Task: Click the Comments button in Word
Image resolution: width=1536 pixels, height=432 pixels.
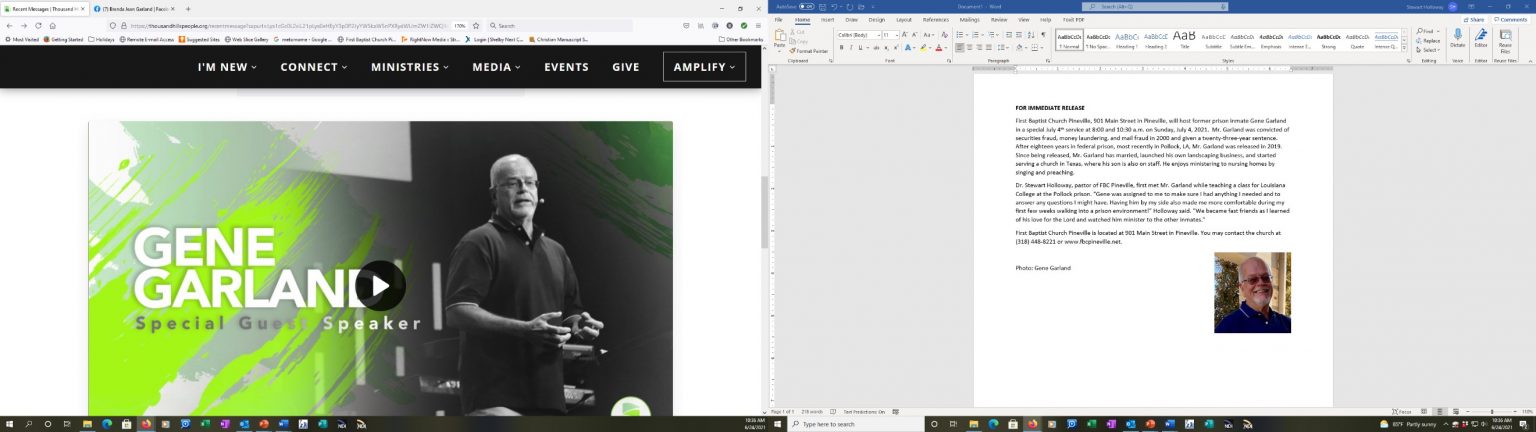Action: (1510, 19)
